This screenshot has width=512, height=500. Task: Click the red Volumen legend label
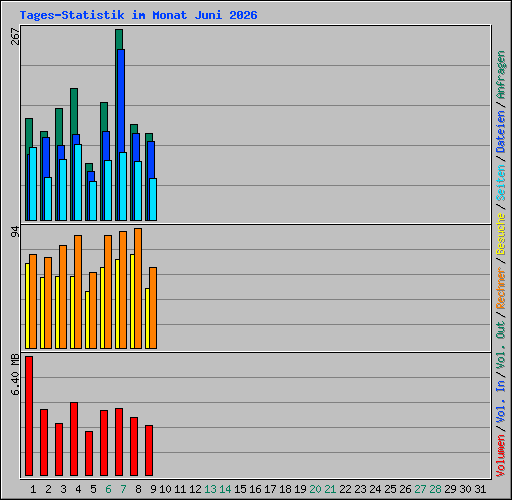click(501, 455)
